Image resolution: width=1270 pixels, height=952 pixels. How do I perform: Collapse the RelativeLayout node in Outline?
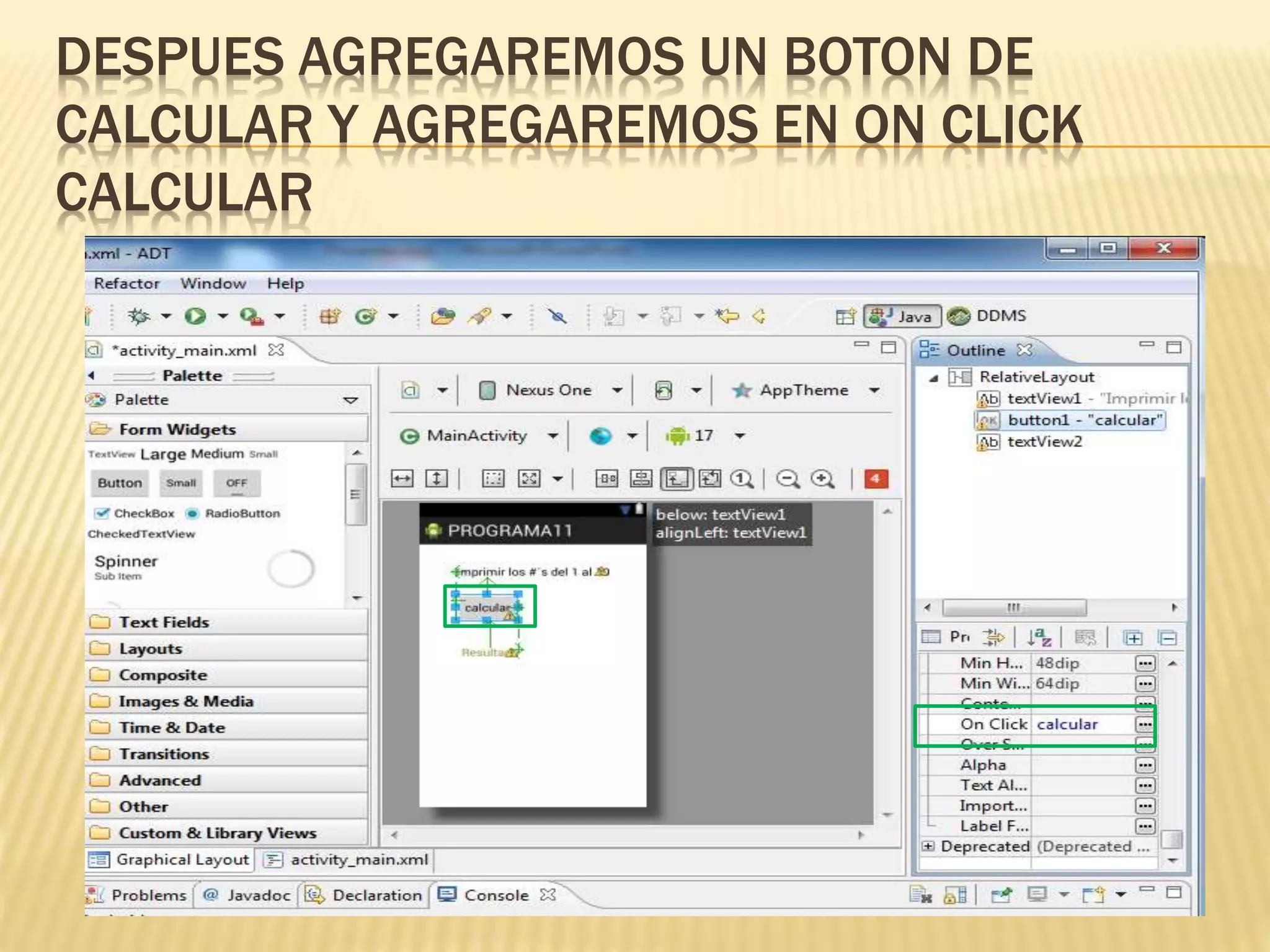click(933, 377)
